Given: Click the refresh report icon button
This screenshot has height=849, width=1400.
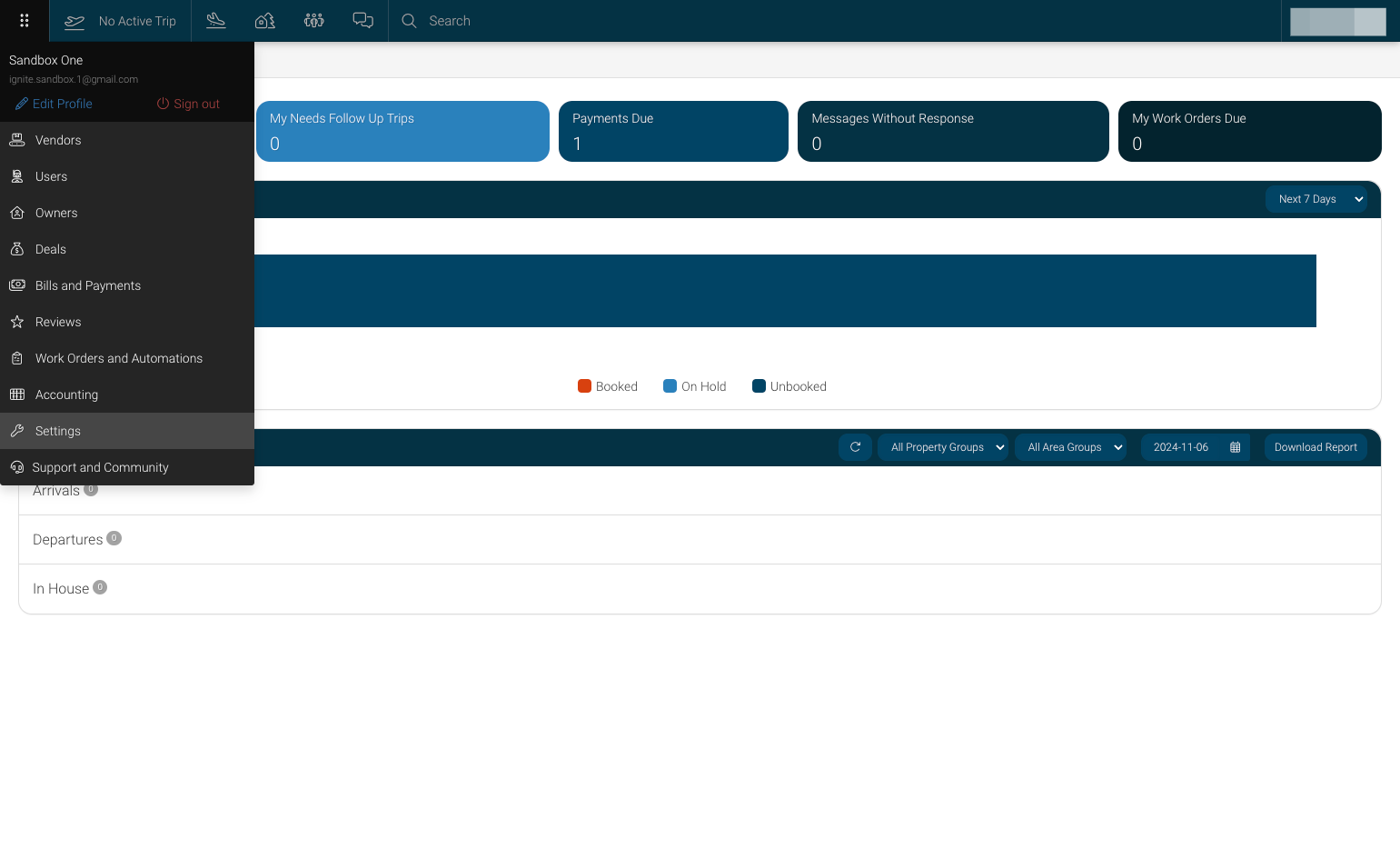Looking at the screenshot, I should click(855, 447).
